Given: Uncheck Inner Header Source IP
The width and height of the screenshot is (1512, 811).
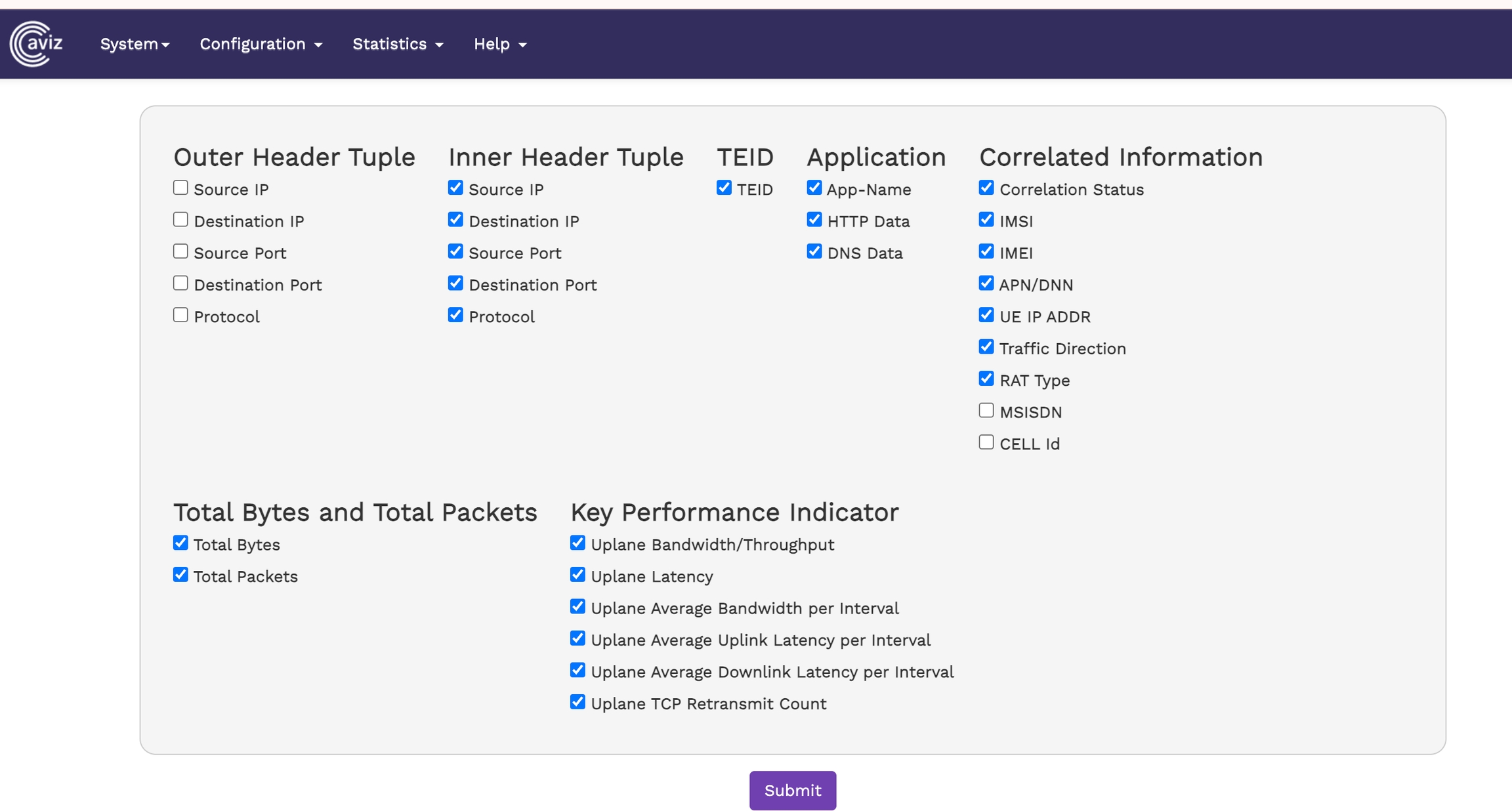Looking at the screenshot, I should pos(455,188).
